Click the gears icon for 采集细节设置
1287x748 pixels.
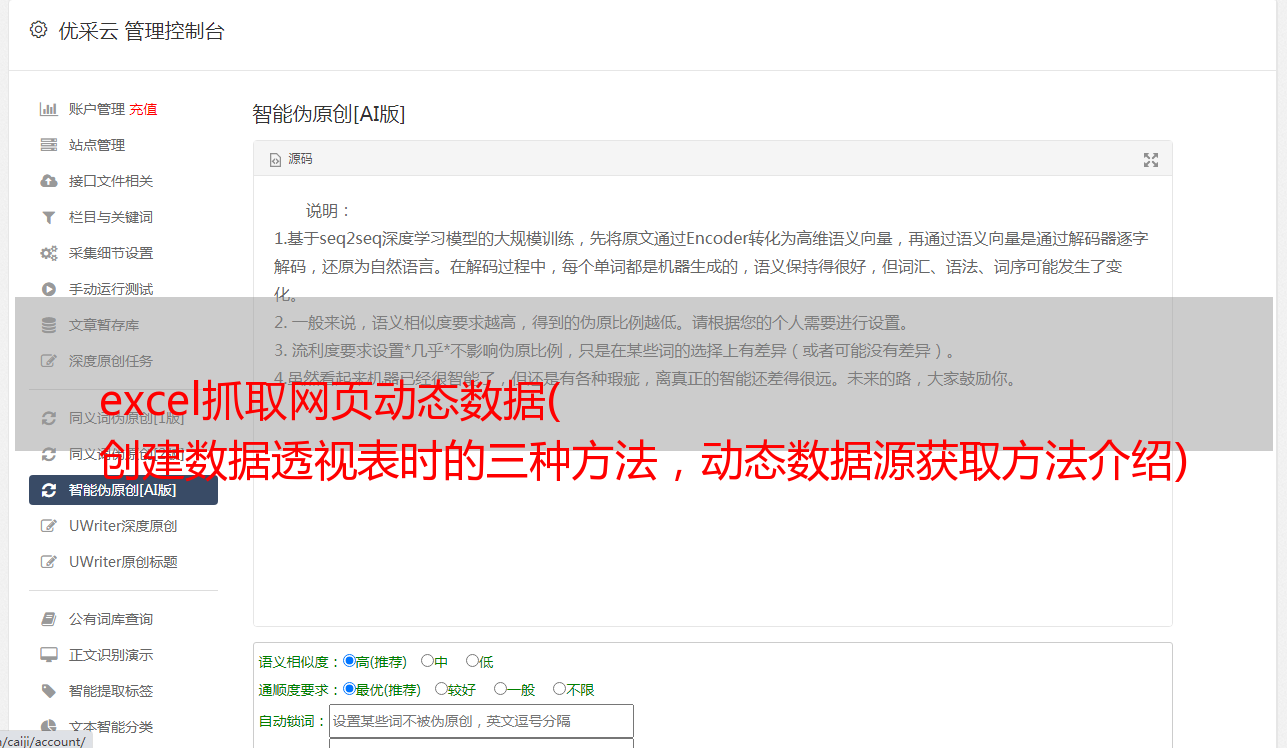tap(48, 253)
